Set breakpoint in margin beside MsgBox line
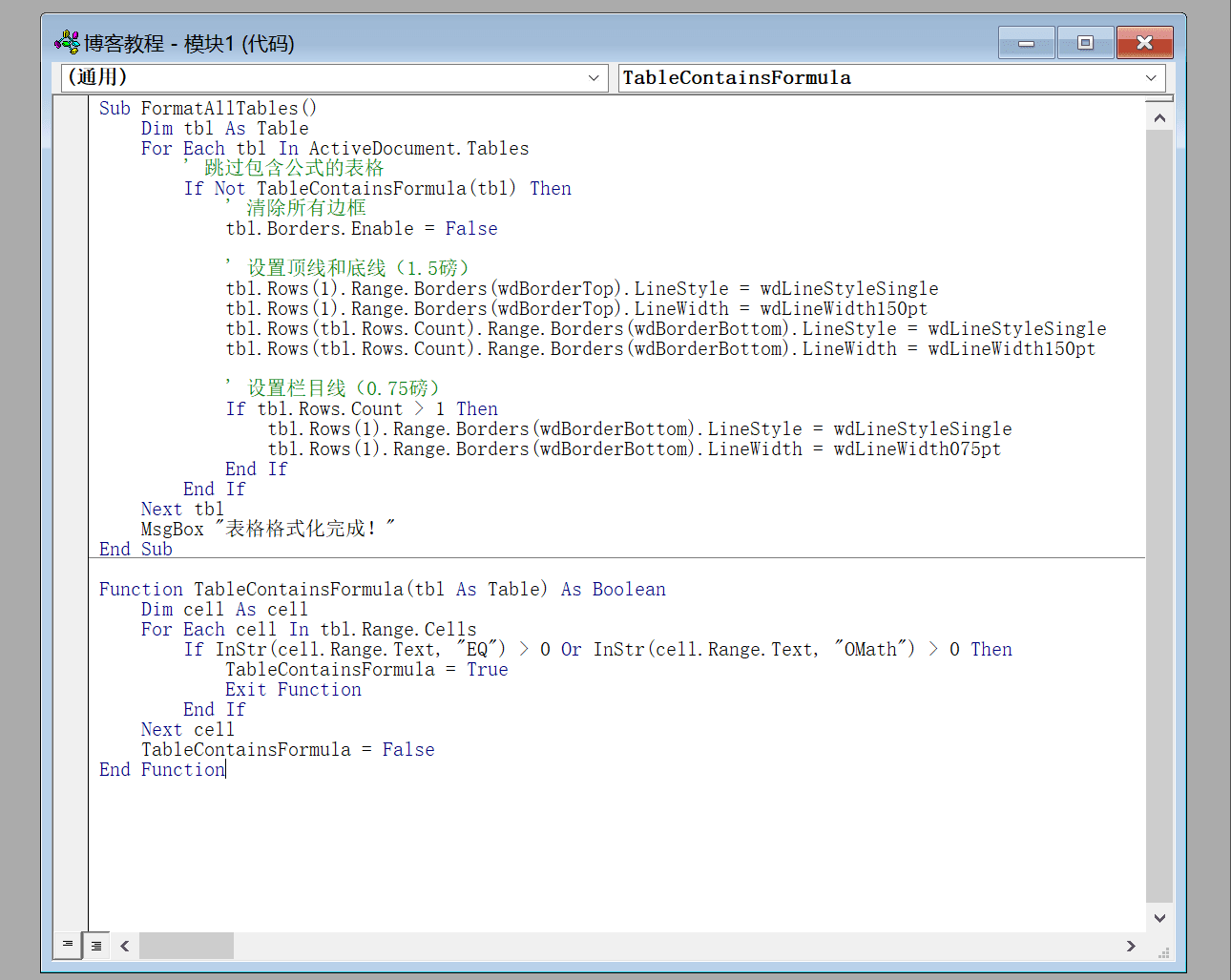1231x980 pixels. pyautogui.click(x=71, y=530)
